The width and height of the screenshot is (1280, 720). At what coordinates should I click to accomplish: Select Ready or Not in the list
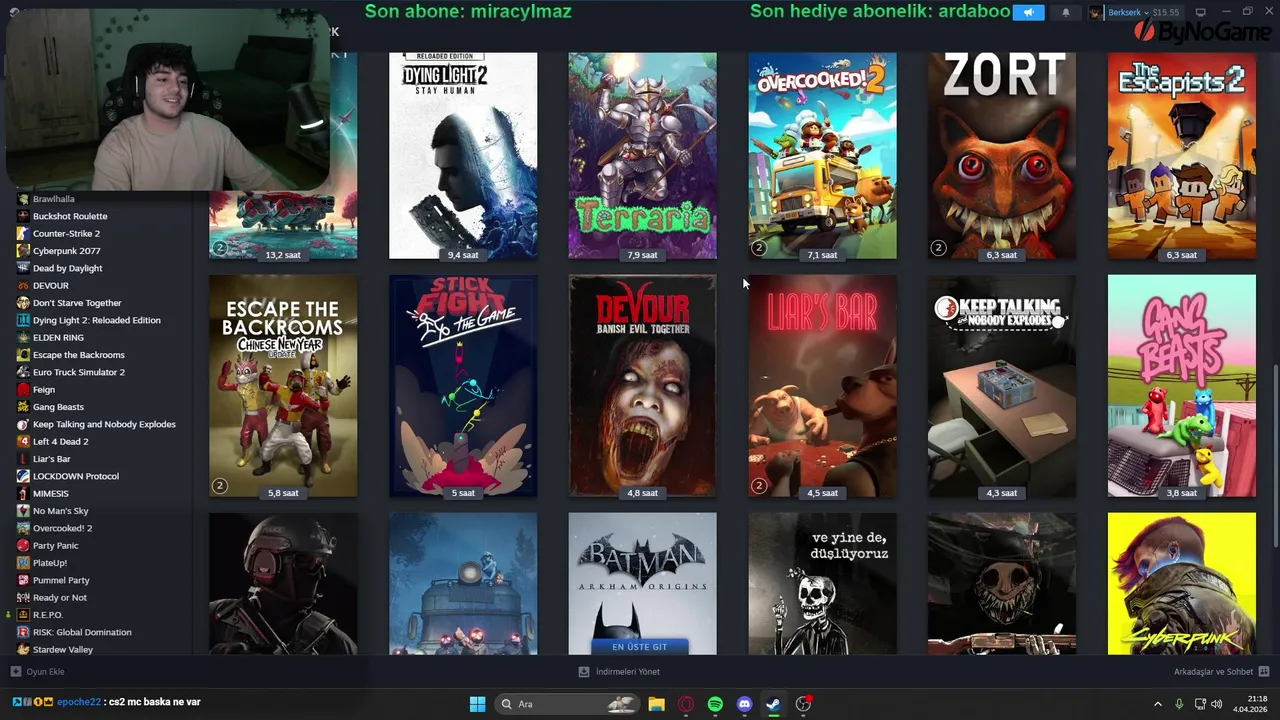point(59,597)
